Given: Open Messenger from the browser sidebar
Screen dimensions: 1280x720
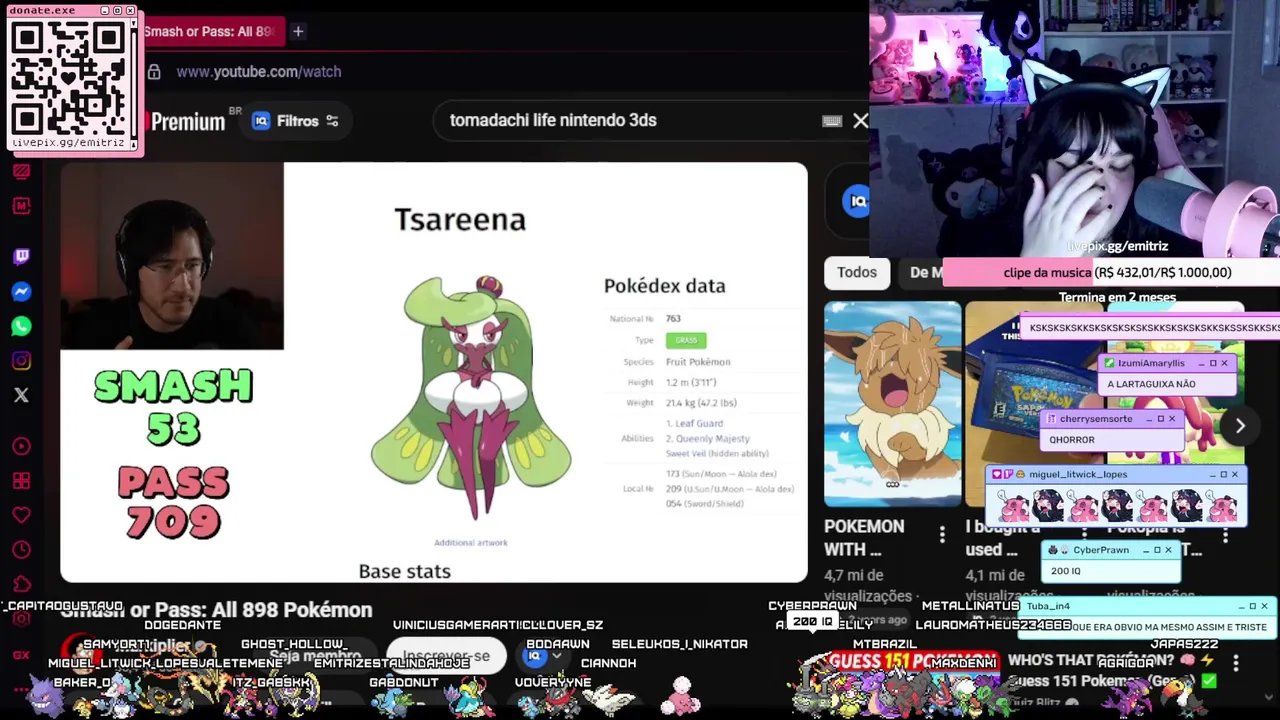Looking at the screenshot, I should (x=21, y=292).
